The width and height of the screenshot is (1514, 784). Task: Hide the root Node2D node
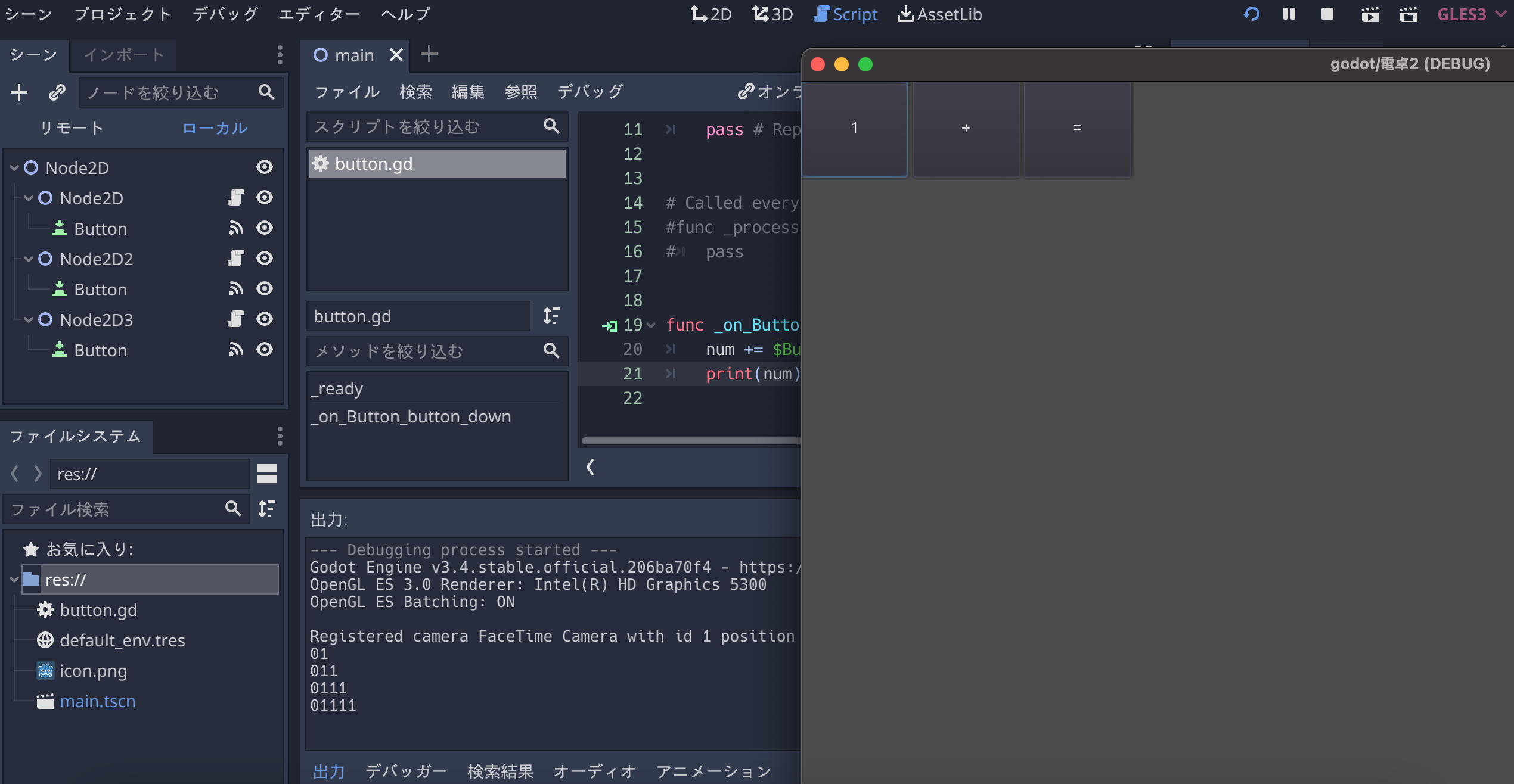(265, 167)
